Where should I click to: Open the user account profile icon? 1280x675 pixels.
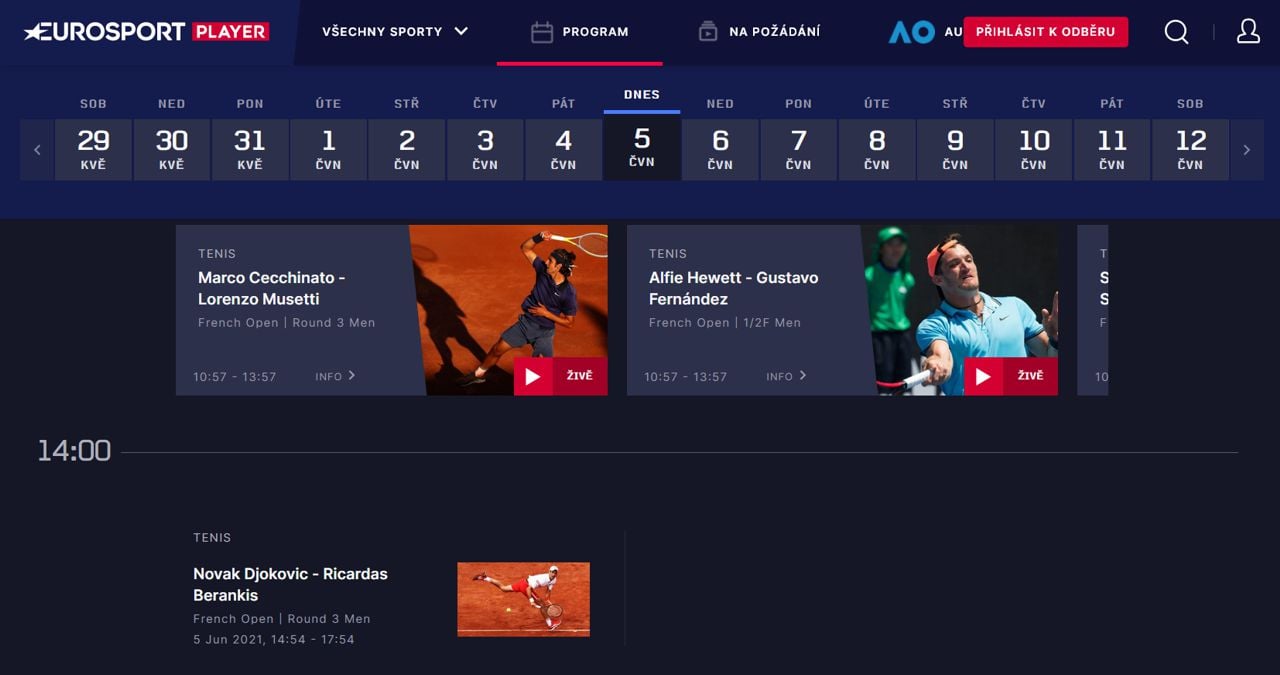[x=1248, y=31]
